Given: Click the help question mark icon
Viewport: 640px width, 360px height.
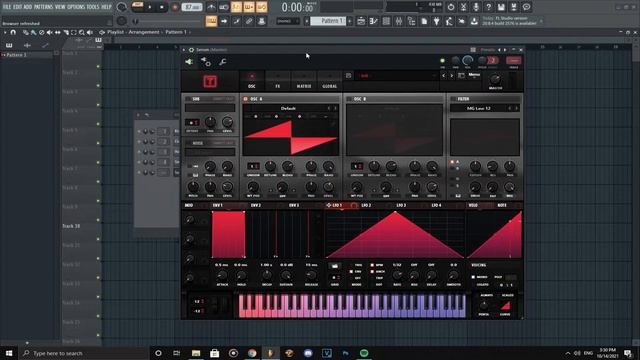Looking at the screenshot, I should (489, 7).
